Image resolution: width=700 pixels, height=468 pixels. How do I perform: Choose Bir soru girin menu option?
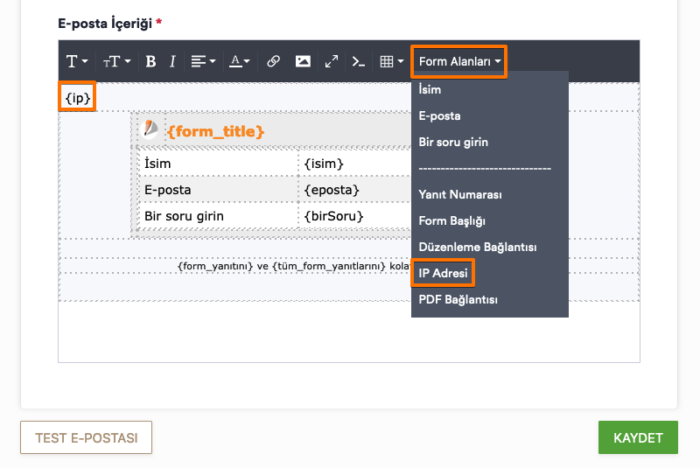pyautogui.click(x=490, y=142)
